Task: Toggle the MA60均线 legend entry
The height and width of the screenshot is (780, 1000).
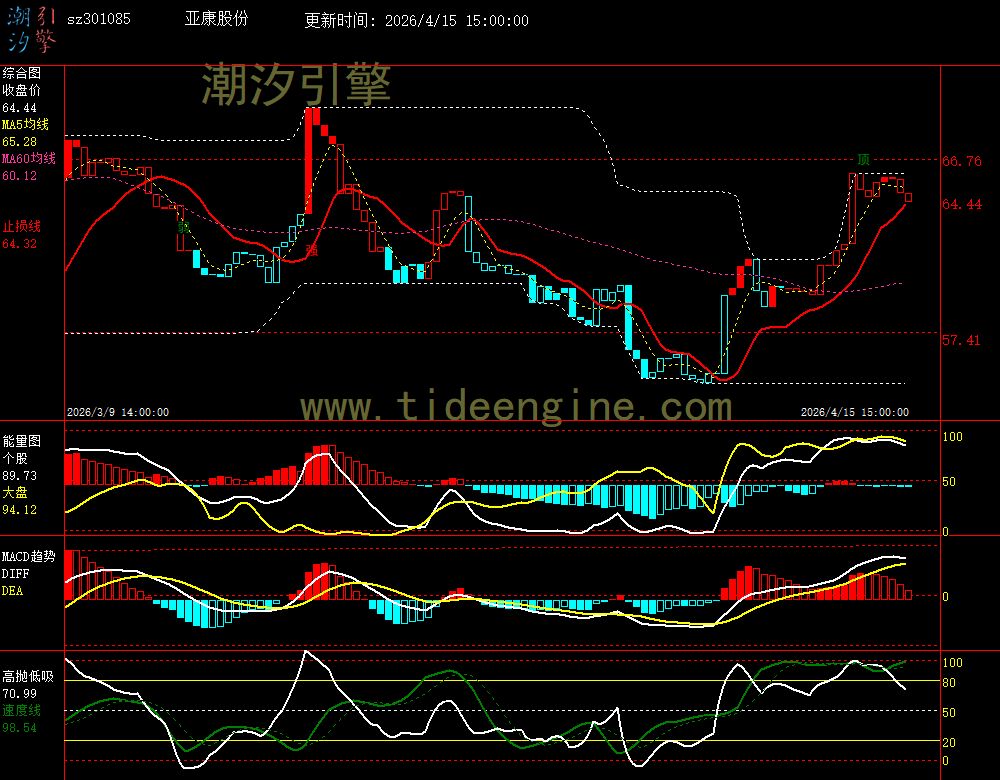Action: pos(28,159)
